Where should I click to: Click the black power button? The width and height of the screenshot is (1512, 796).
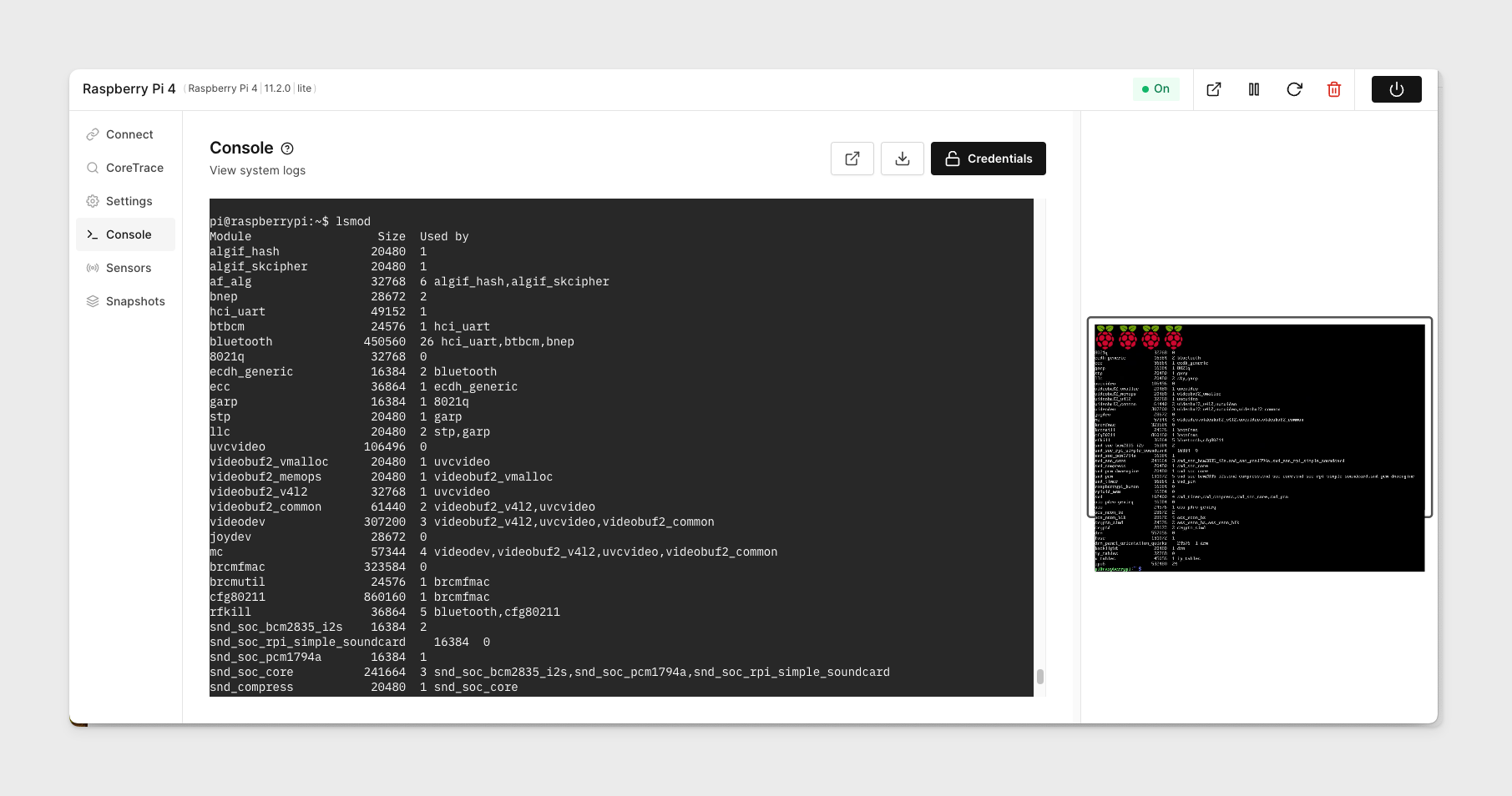(1396, 89)
